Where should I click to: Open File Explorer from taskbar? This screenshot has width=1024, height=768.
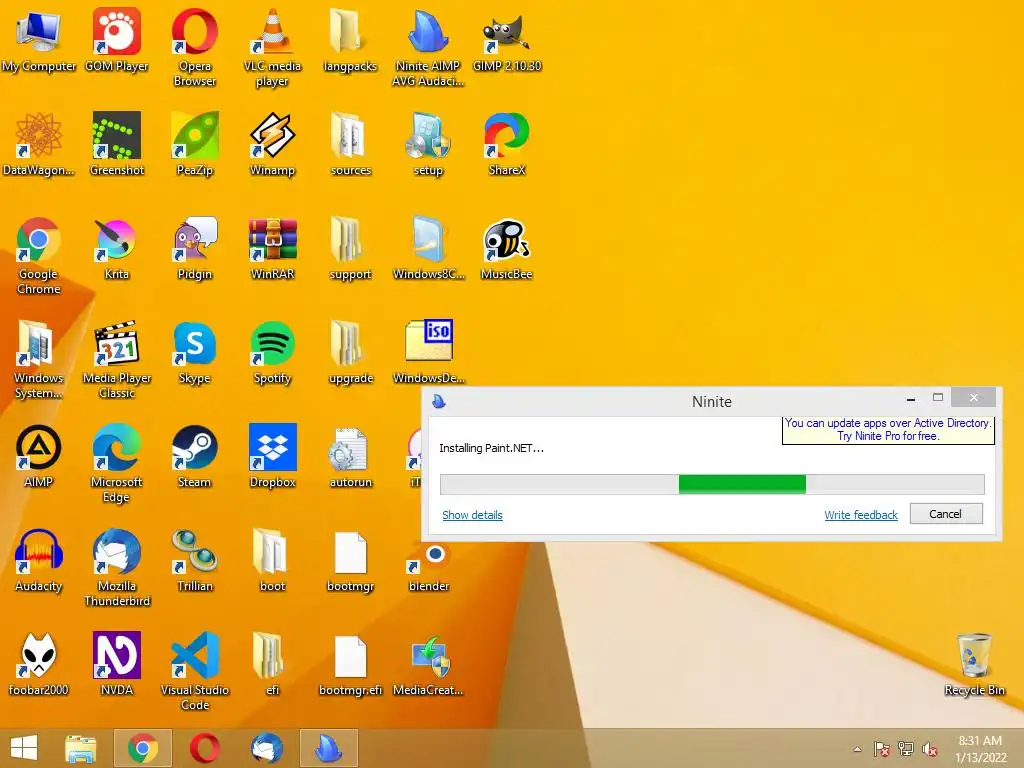[x=80, y=748]
